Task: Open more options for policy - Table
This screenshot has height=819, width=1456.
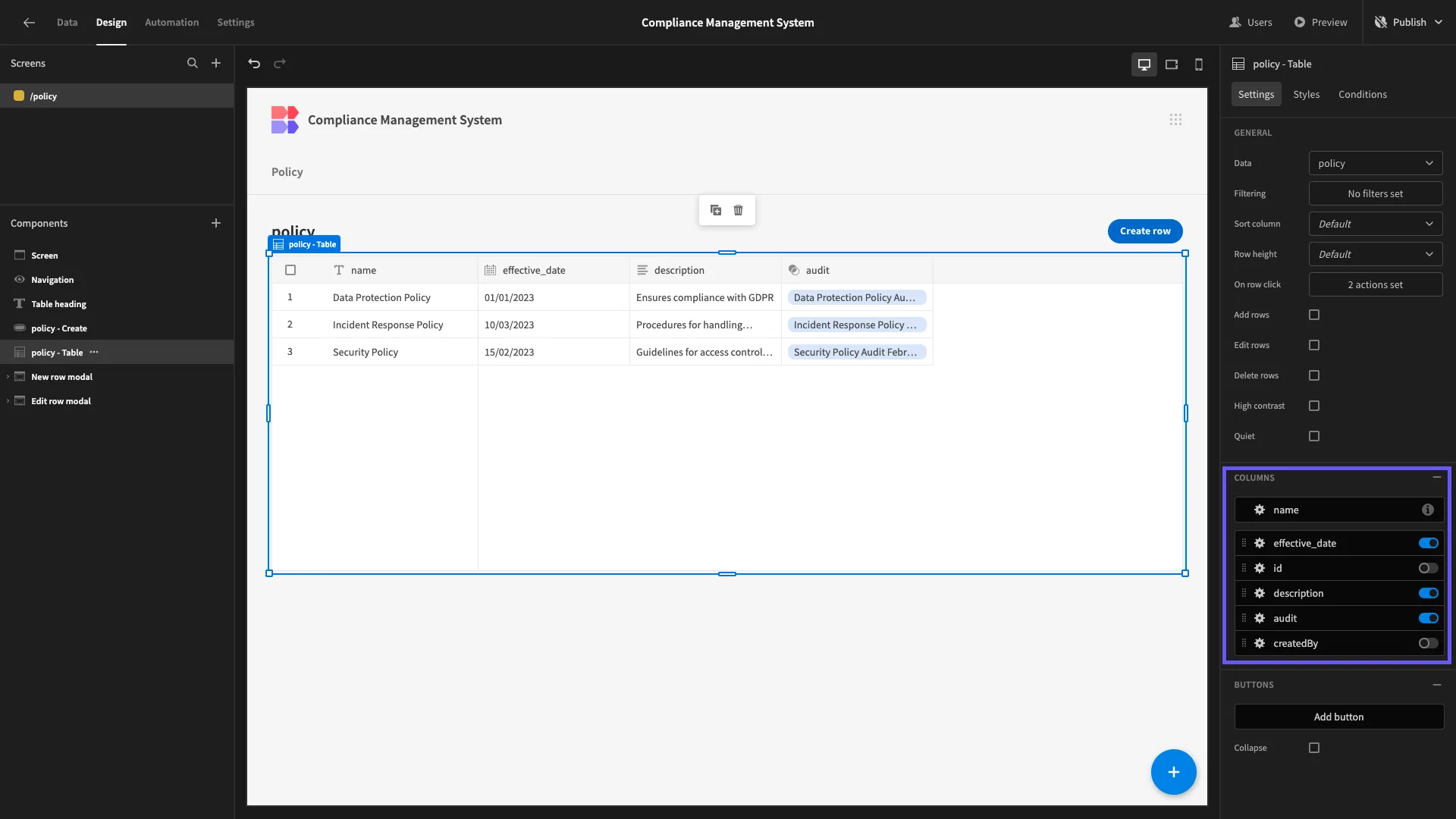Action: pyautogui.click(x=94, y=352)
